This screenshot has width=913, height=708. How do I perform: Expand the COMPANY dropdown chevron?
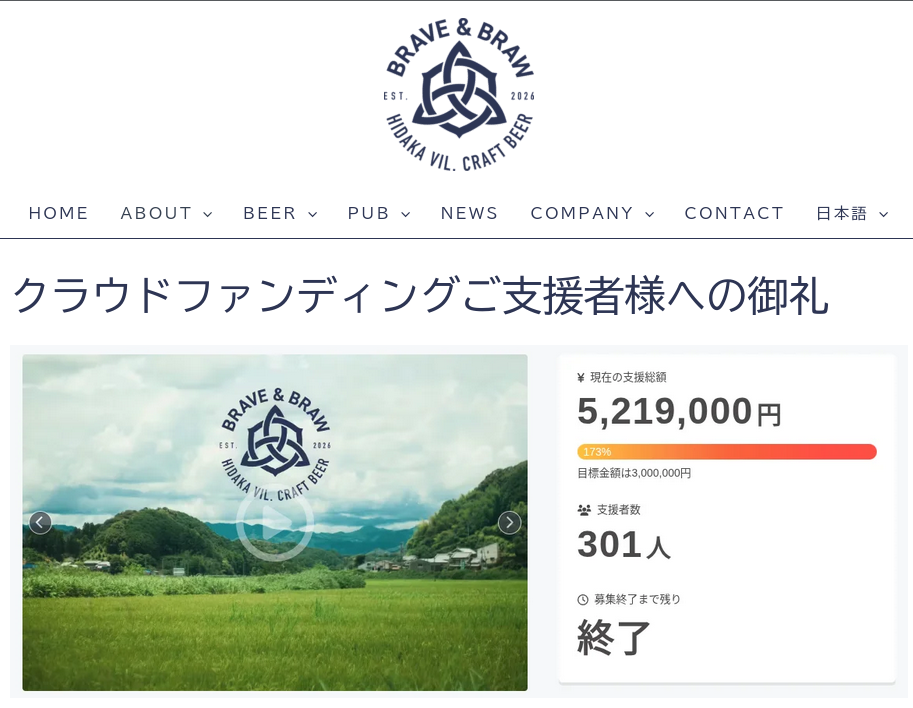pyautogui.click(x=650, y=214)
